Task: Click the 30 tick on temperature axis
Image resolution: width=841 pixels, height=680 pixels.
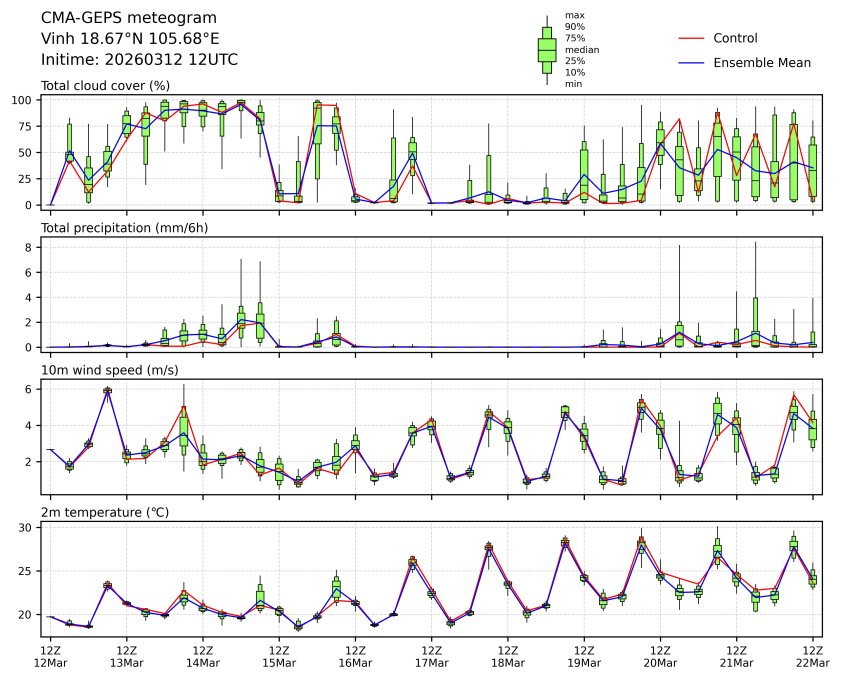Action: click(x=27, y=528)
